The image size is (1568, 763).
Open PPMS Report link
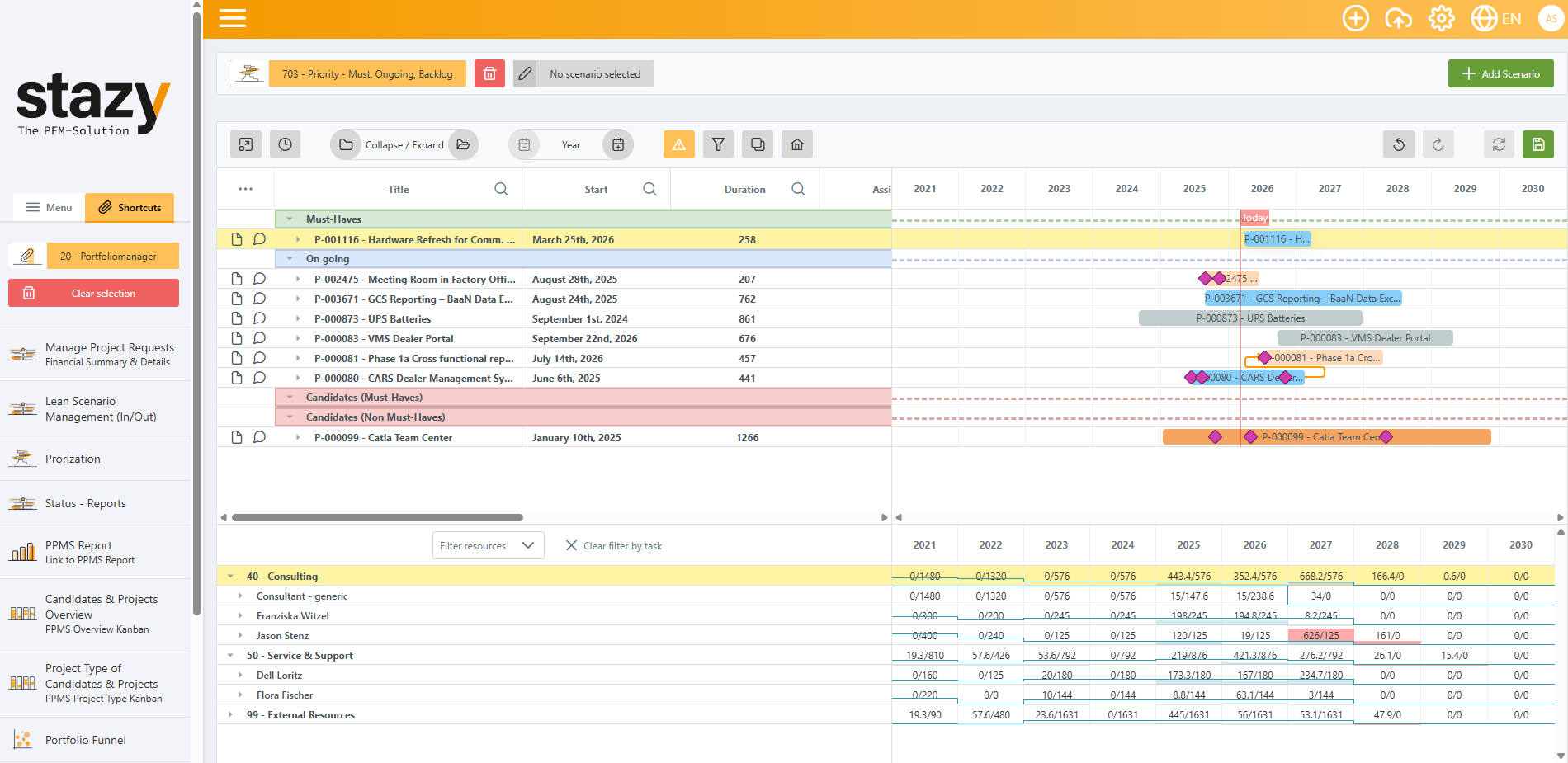click(x=95, y=552)
